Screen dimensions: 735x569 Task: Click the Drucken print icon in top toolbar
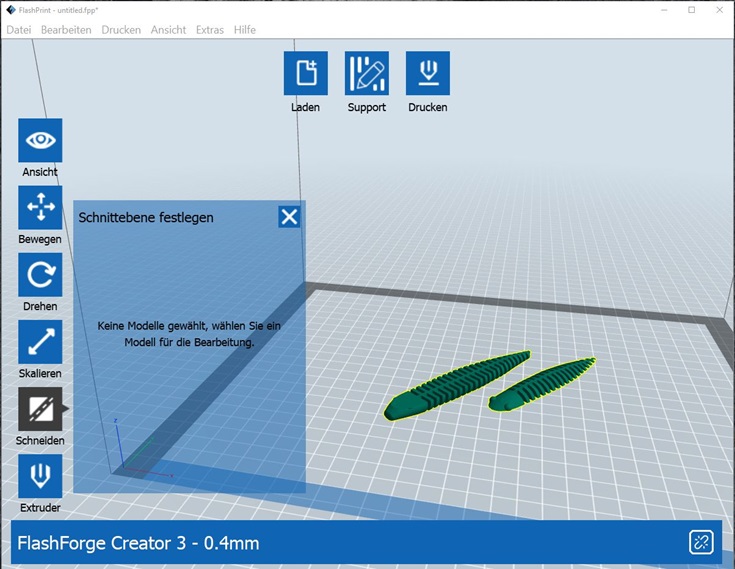(428, 73)
